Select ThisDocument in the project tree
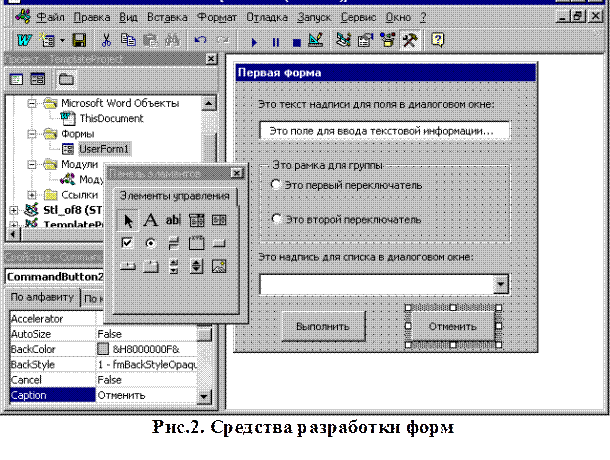 pos(111,118)
